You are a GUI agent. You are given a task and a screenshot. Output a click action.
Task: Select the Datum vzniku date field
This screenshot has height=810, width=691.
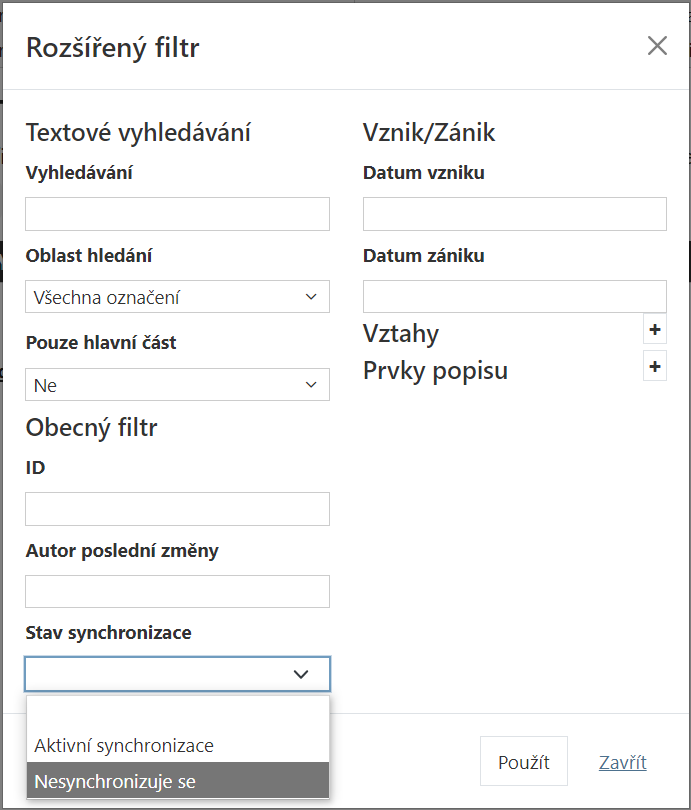tap(514, 214)
